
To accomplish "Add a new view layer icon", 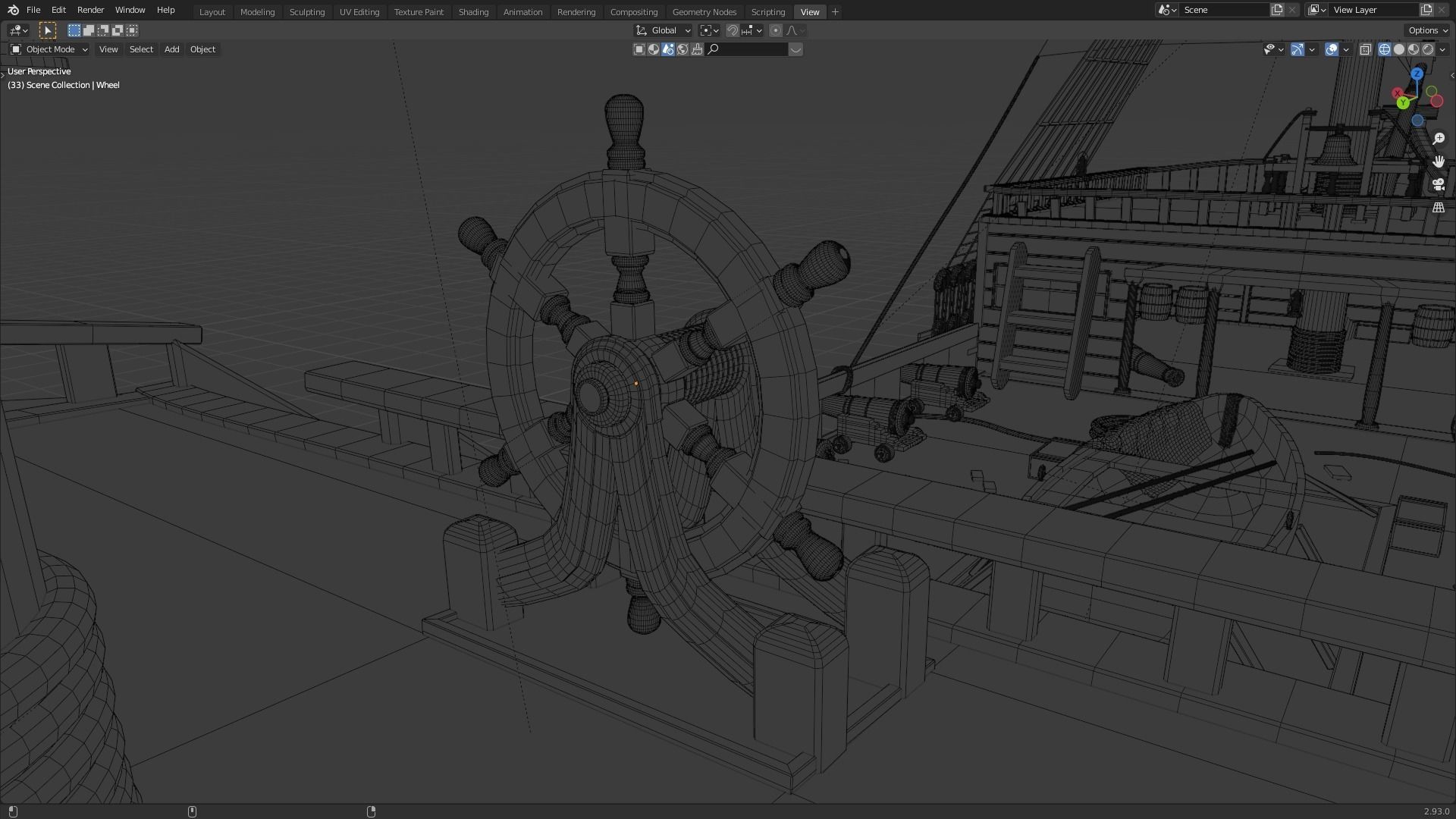I will tap(1426, 10).
